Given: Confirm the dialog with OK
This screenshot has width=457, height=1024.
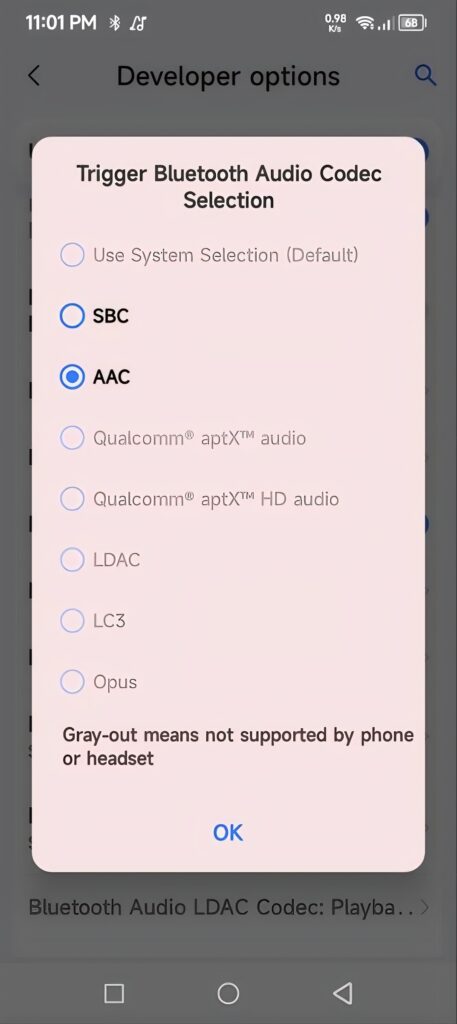Looking at the screenshot, I should pos(228,833).
